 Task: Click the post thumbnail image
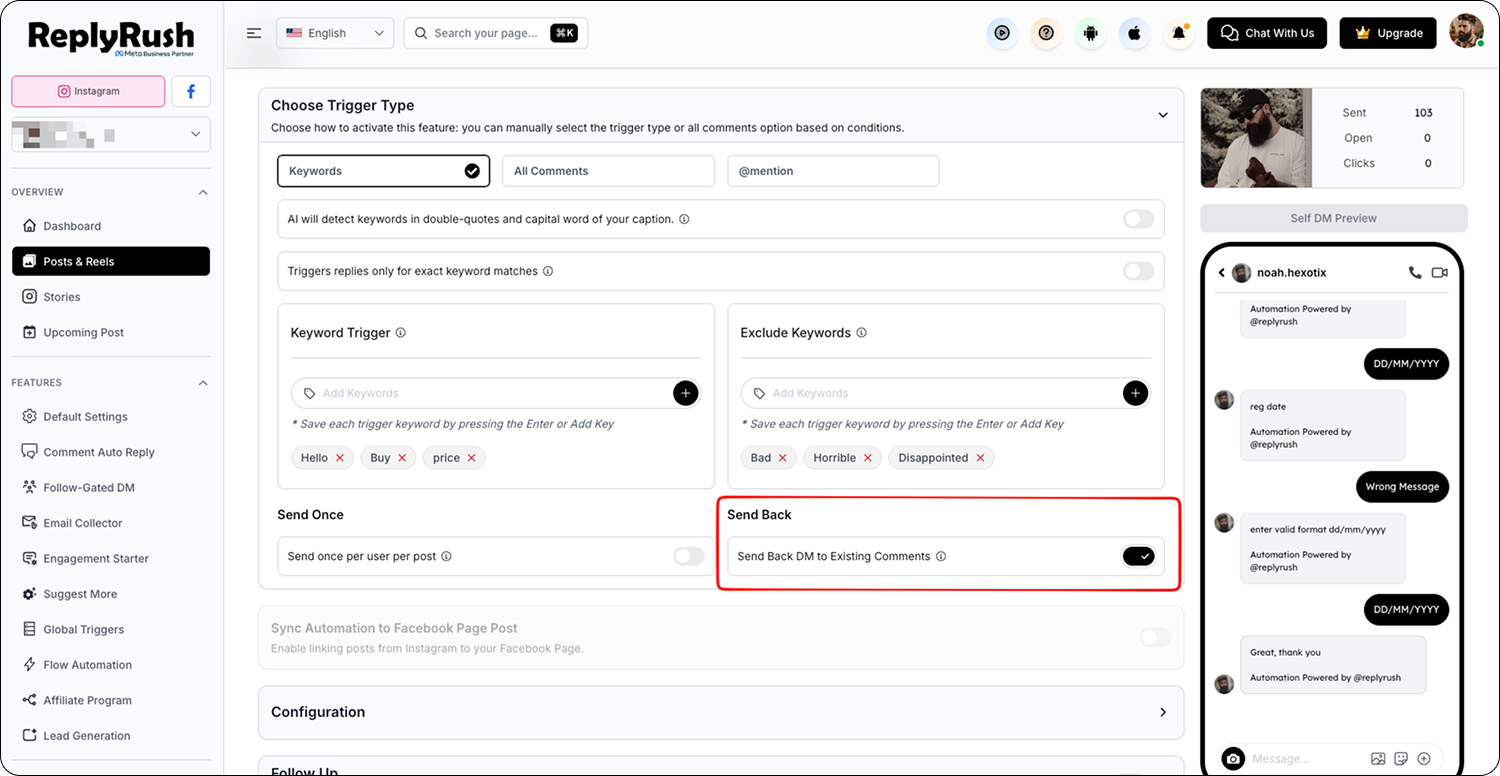click(1256, 138)
